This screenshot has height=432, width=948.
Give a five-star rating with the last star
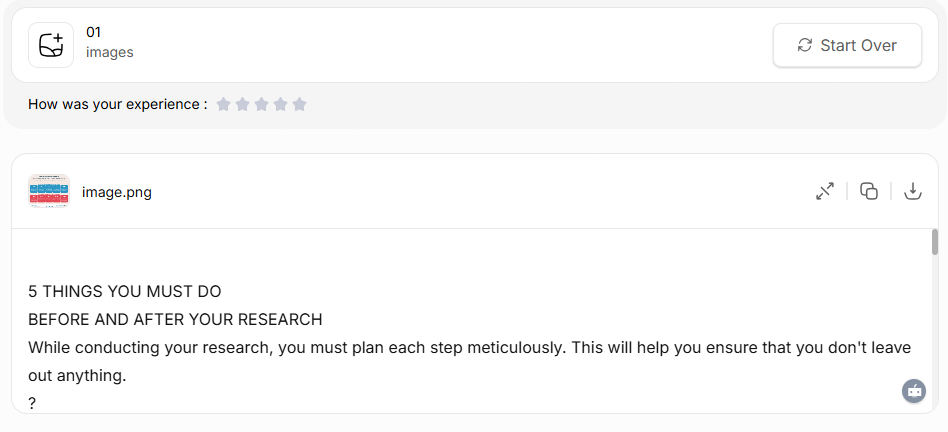pyautogui.click(x=299, y=104)
